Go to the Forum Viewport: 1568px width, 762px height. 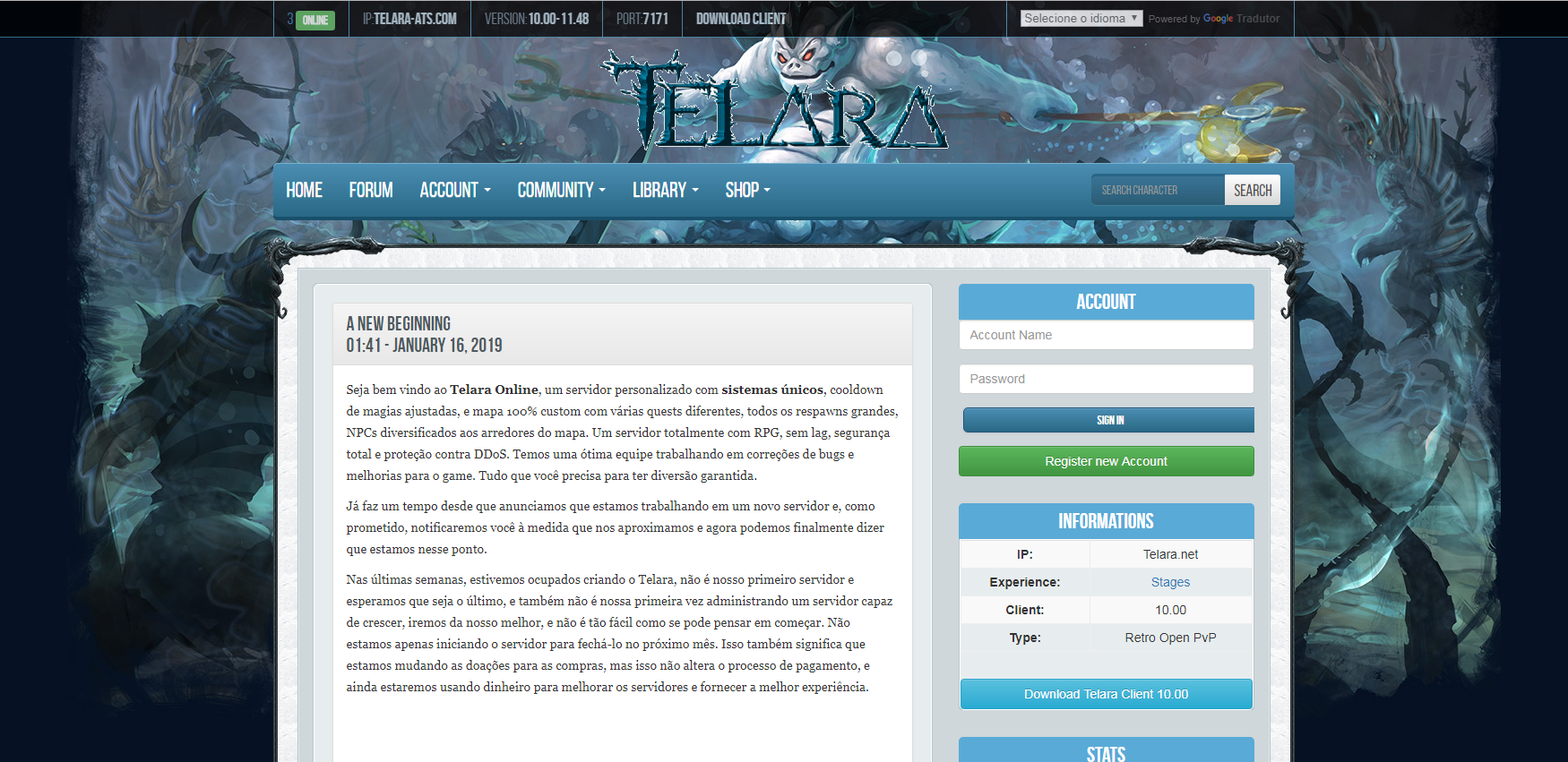(371, 190)
